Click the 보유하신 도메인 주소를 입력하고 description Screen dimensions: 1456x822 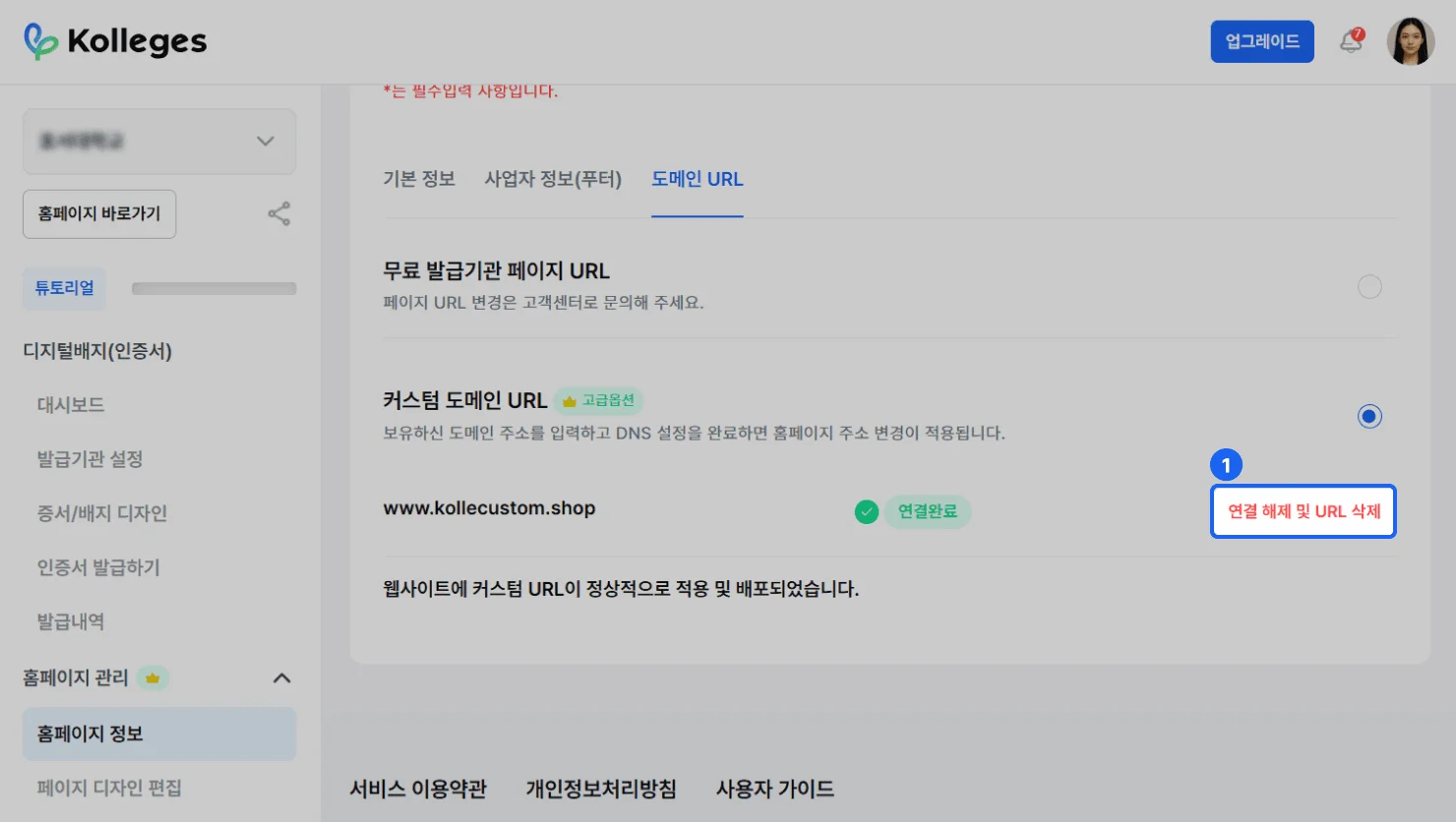694,433
